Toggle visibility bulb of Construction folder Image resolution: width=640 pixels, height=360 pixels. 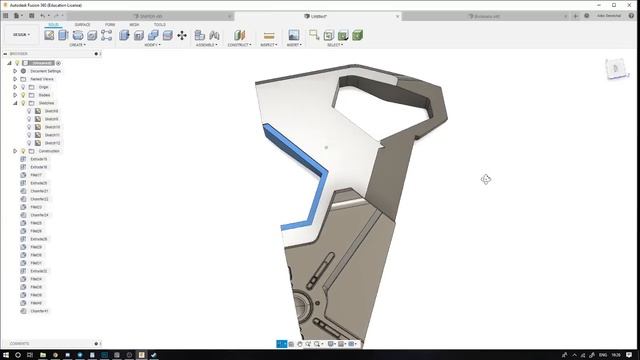point(23,151)
